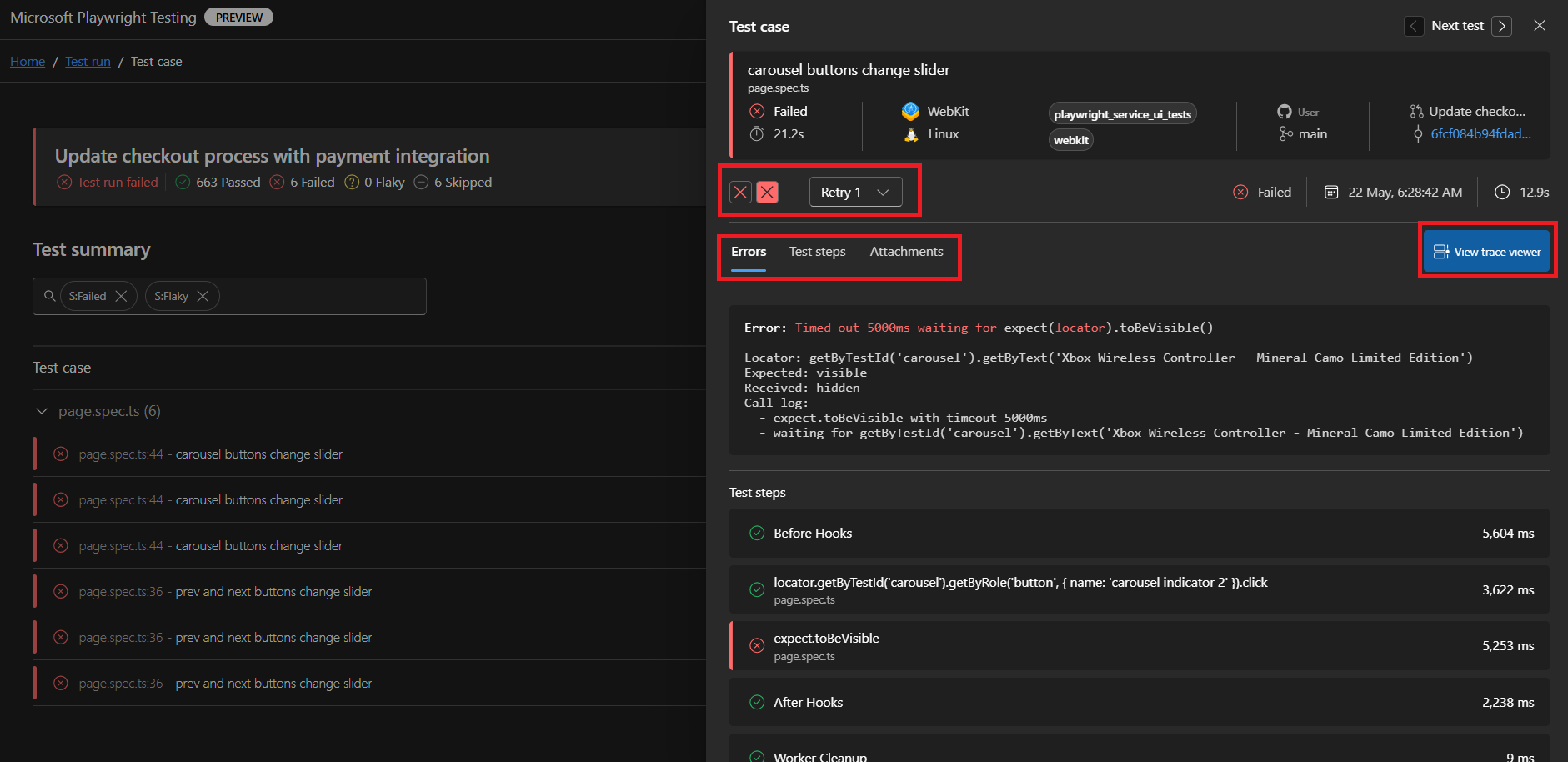Switch to the Test steps tab
Viewport: 1568px width, 762px height.
(x=817, y=251)
